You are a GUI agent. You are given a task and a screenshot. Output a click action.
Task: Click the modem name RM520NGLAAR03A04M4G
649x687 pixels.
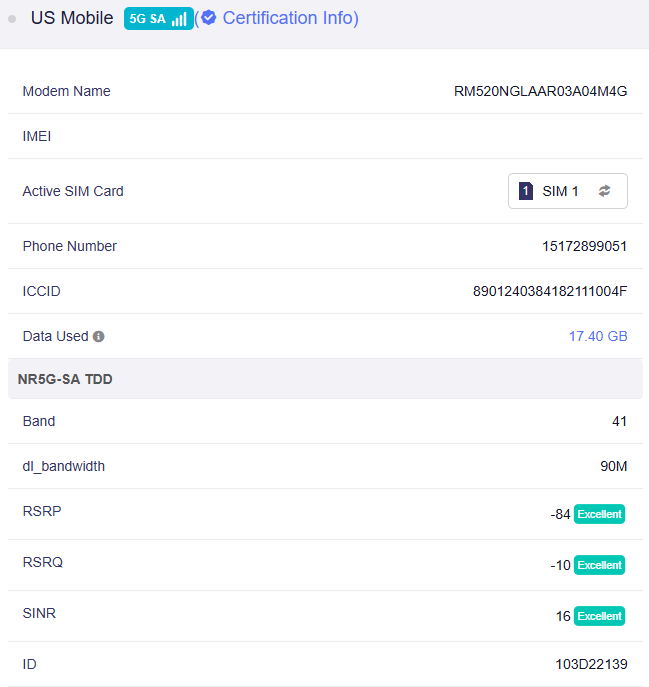coord(540,91)
